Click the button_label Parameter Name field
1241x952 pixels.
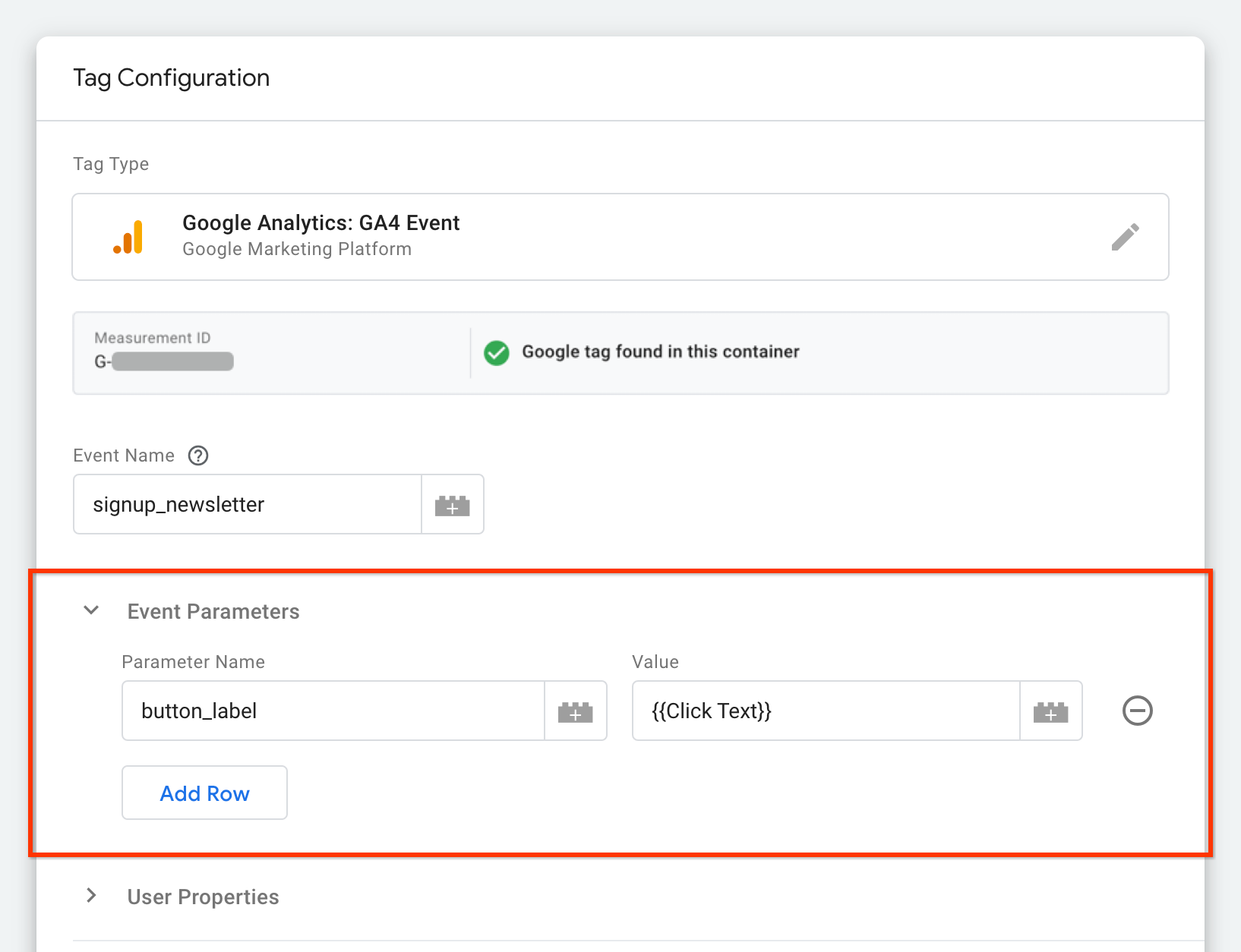pos(333,711)
